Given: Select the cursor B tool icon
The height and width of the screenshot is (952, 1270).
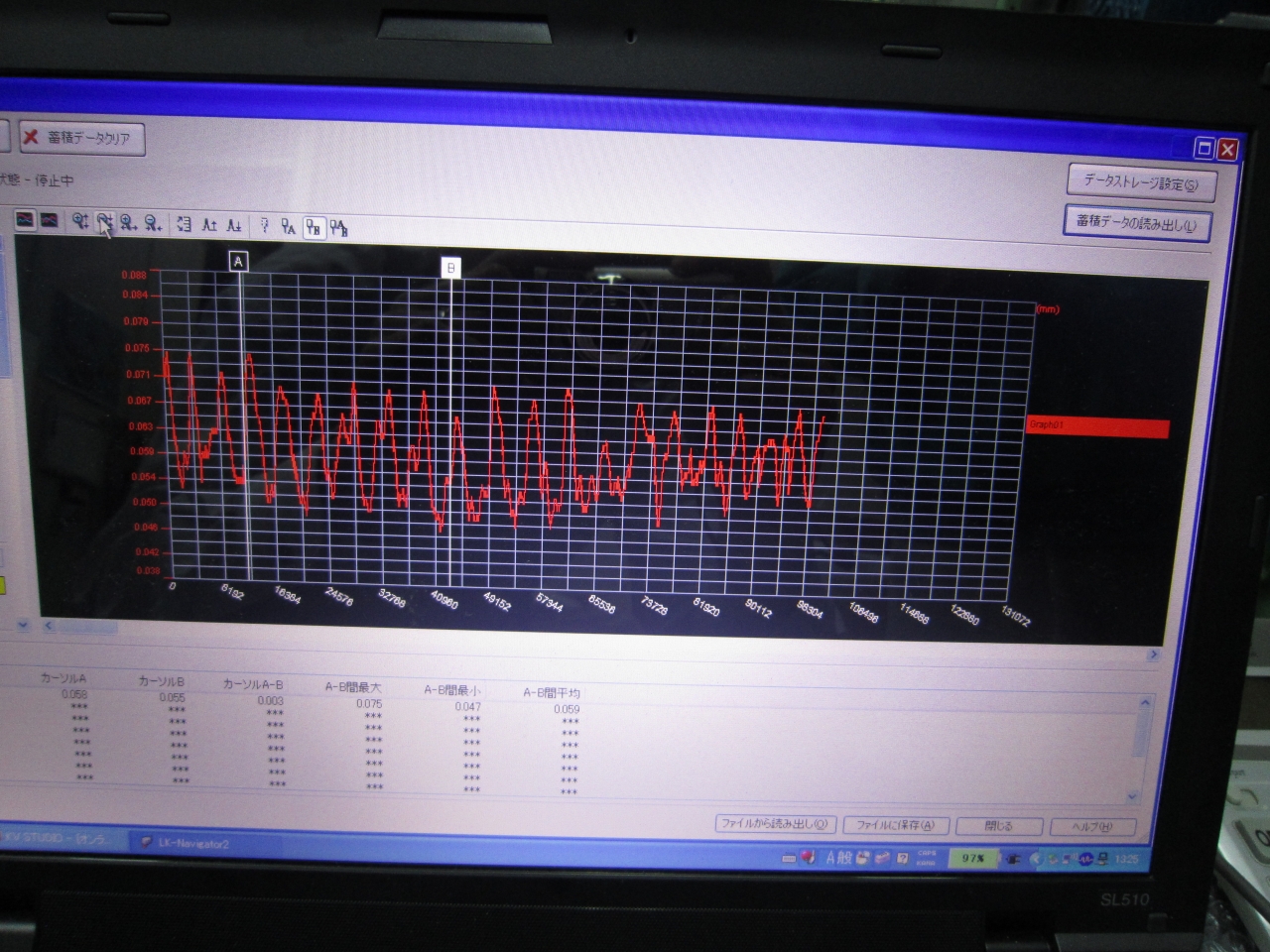Looking at the screenshot, I should coord(314,227).
